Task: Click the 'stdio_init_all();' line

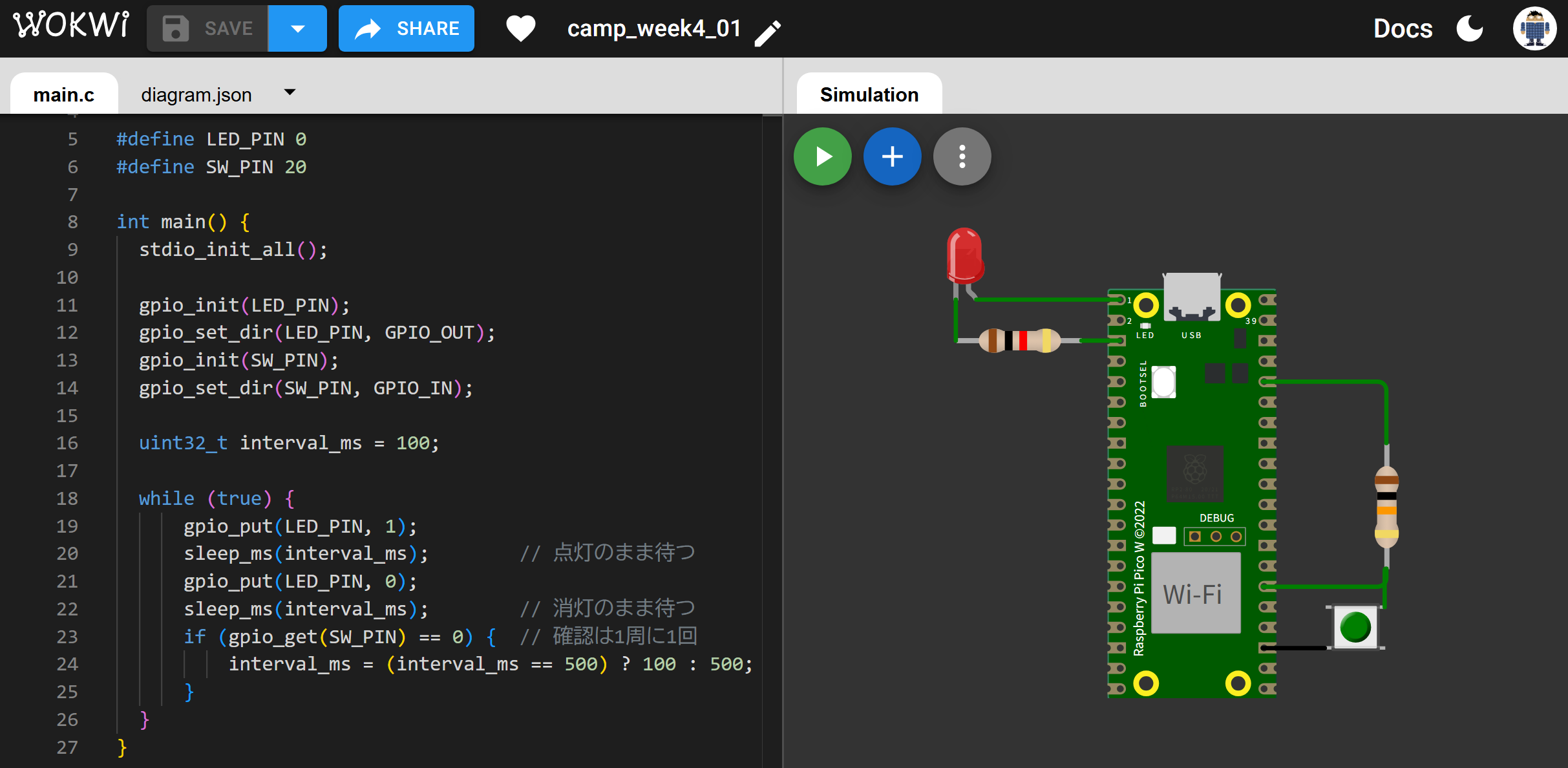Action: coord(233,250)
